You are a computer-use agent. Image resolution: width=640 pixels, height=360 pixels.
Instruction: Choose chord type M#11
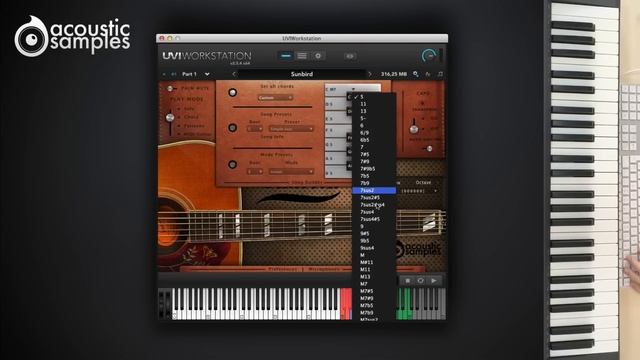click(374, 262)
